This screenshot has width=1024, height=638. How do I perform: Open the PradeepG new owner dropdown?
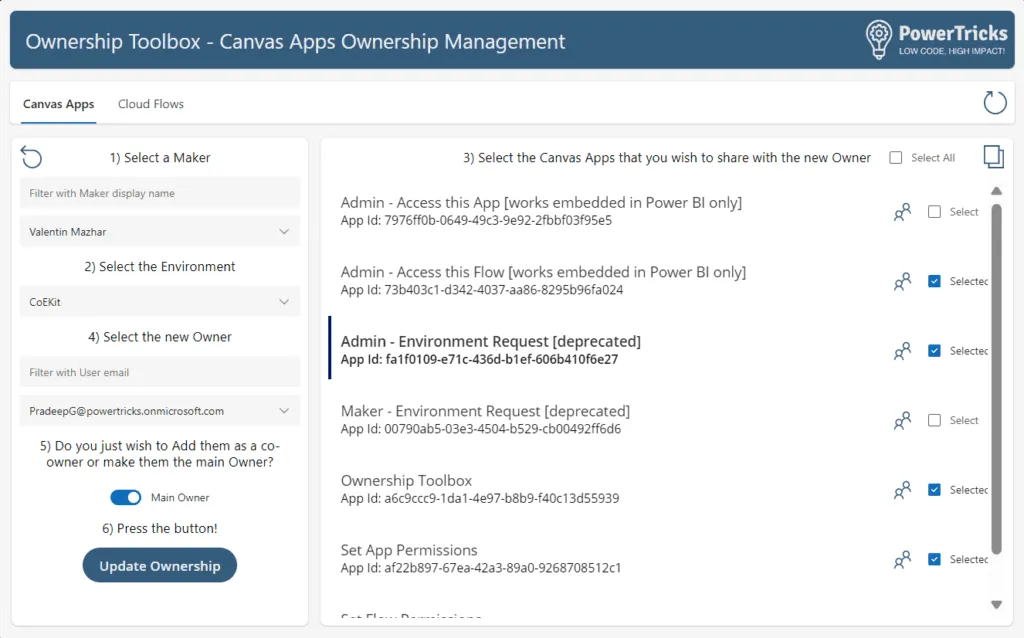click(160, 411)
